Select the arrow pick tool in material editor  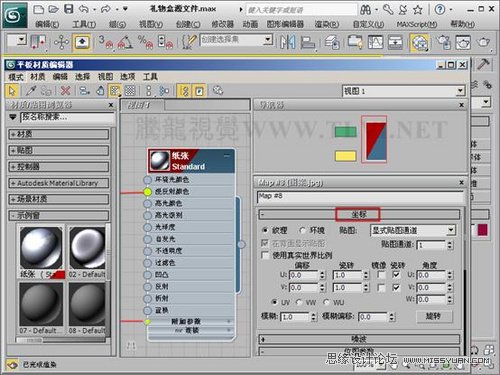[x=12, y=91]
